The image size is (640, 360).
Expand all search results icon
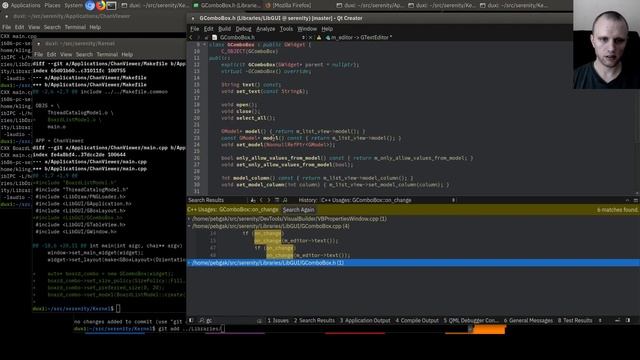click(x=277, y=200)
